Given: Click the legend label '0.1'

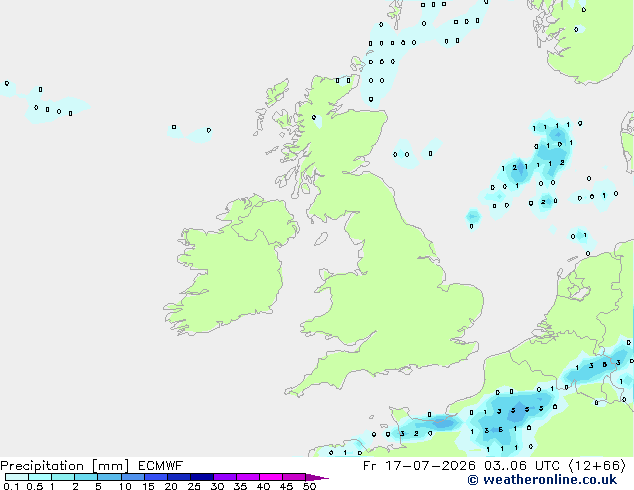Looking at the screenshot, I should (11, 486).
